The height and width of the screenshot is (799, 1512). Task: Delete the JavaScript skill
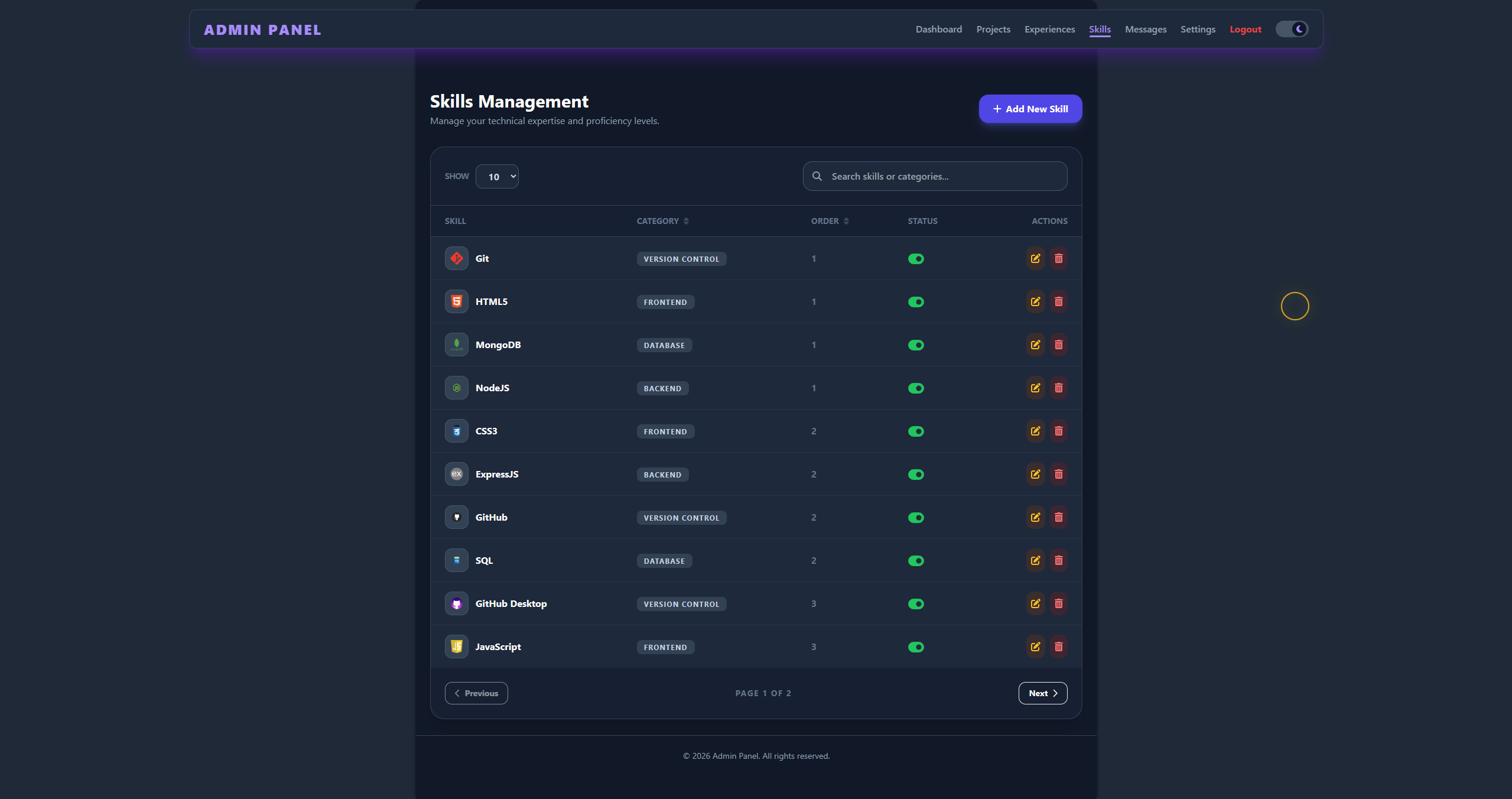[x=1058, y=647]
